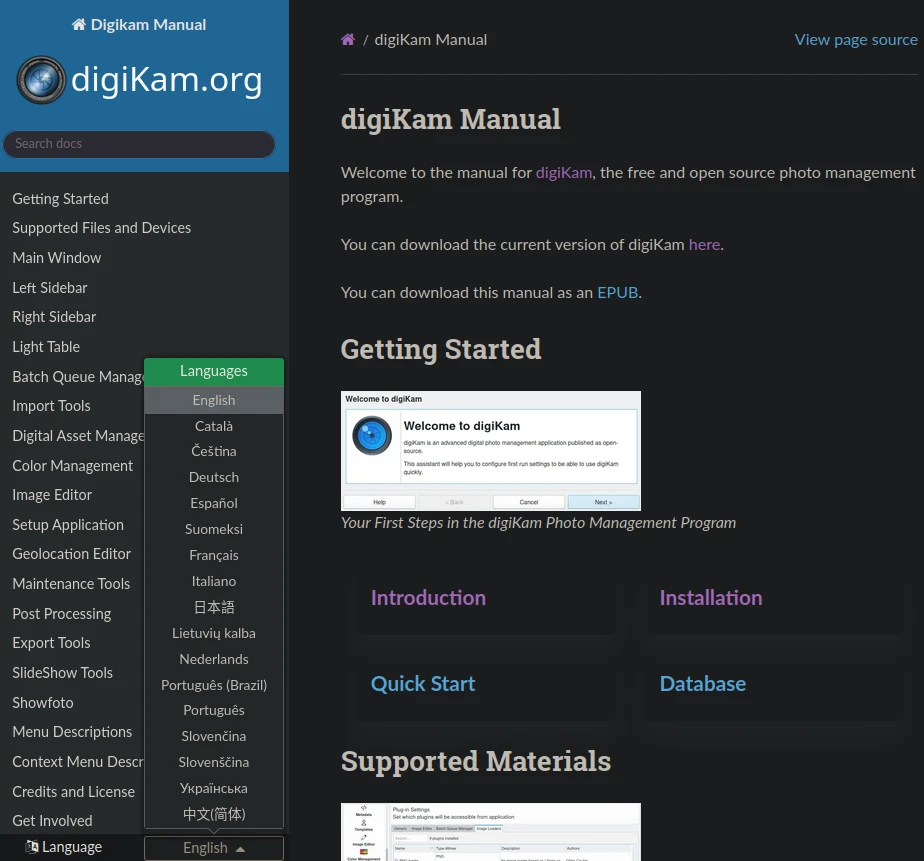Viewport: 924px width, 861px height.
Task: Open the EPUB manual download link
Action: click(617, 292)
